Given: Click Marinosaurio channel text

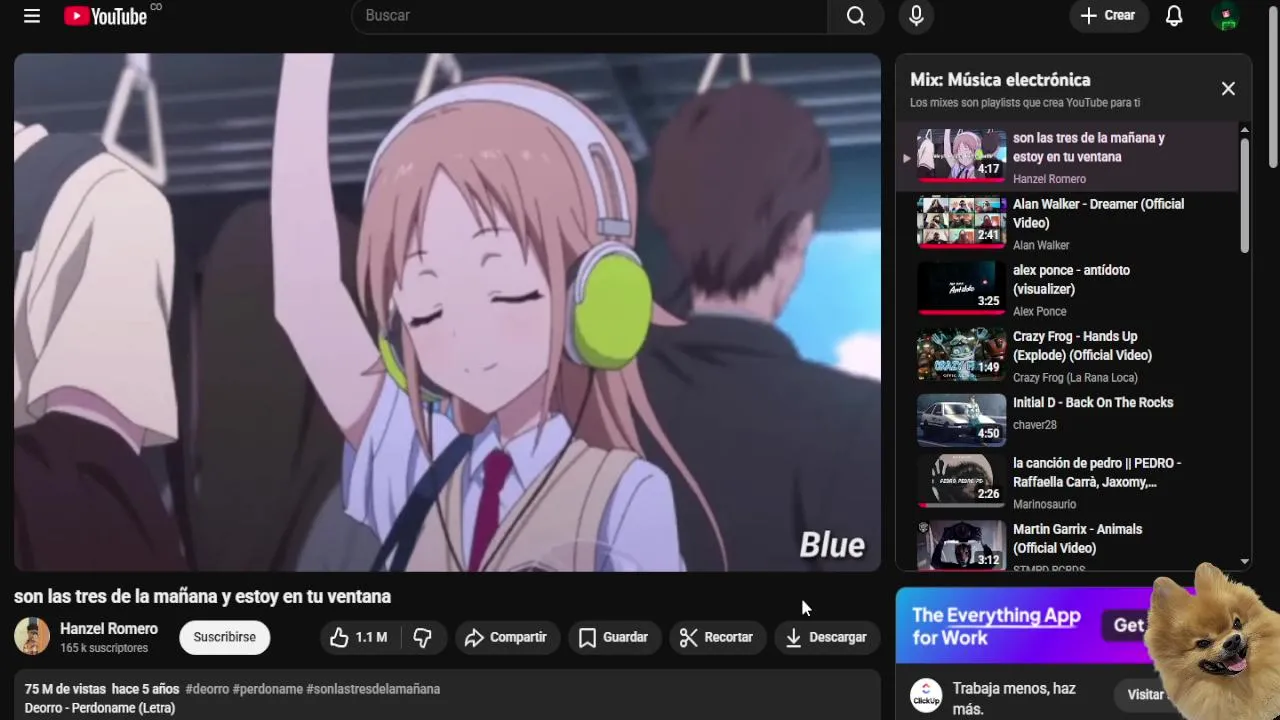Looking at the screenshot, I should click(x=1045, y=504).
